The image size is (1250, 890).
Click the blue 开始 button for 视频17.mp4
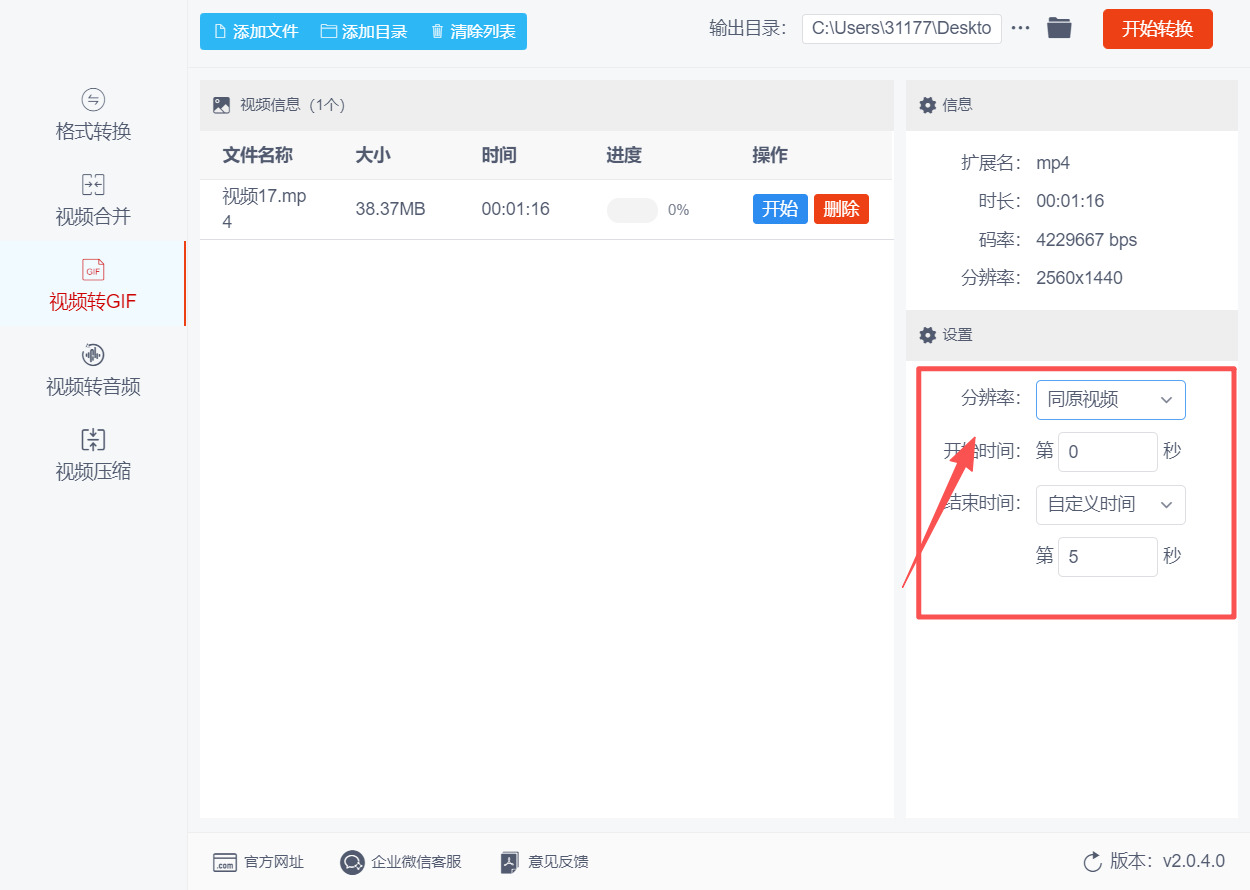(780, 209)
